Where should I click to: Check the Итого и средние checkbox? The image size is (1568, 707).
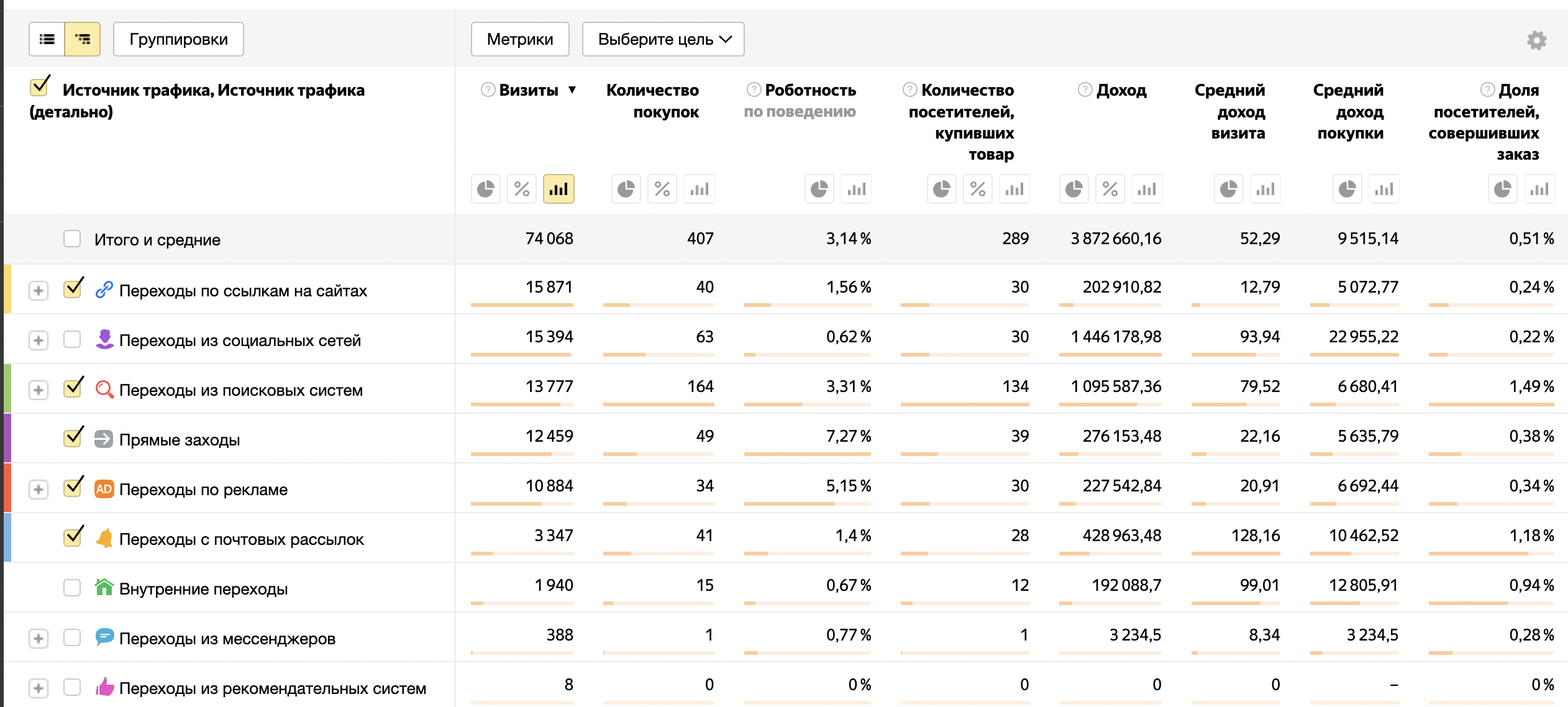(72, 239)
